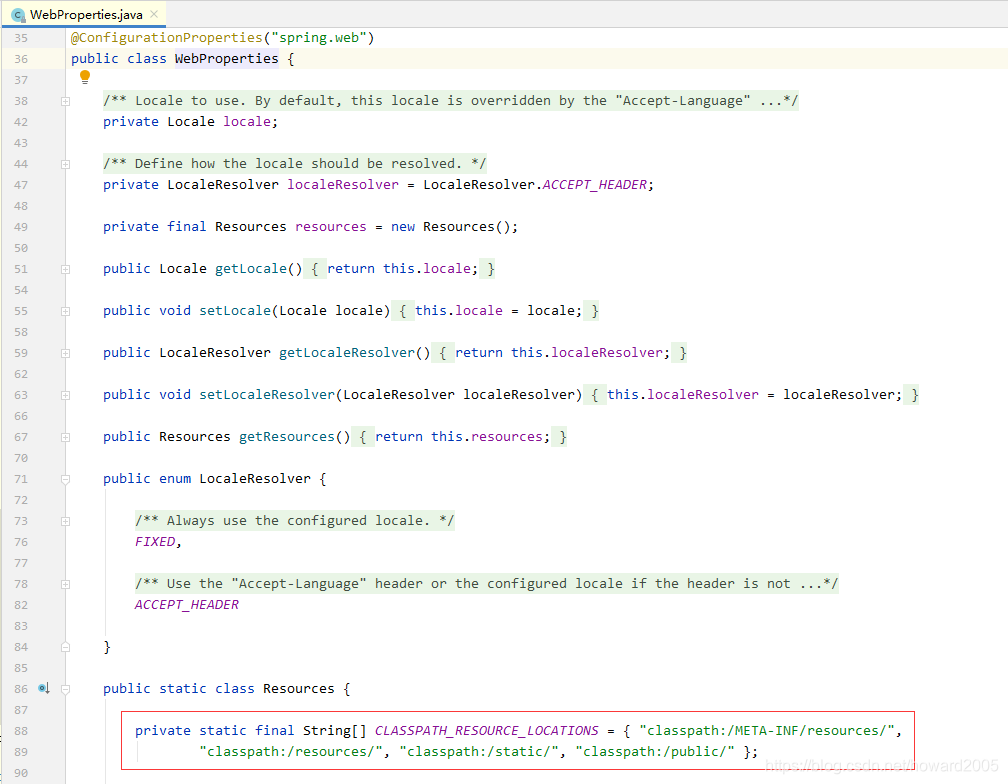Click the ACCEPT_HEADER enum constant on line 82
Screen dimensions: 1008x784
pyautogui.click(x=187, y=605)
